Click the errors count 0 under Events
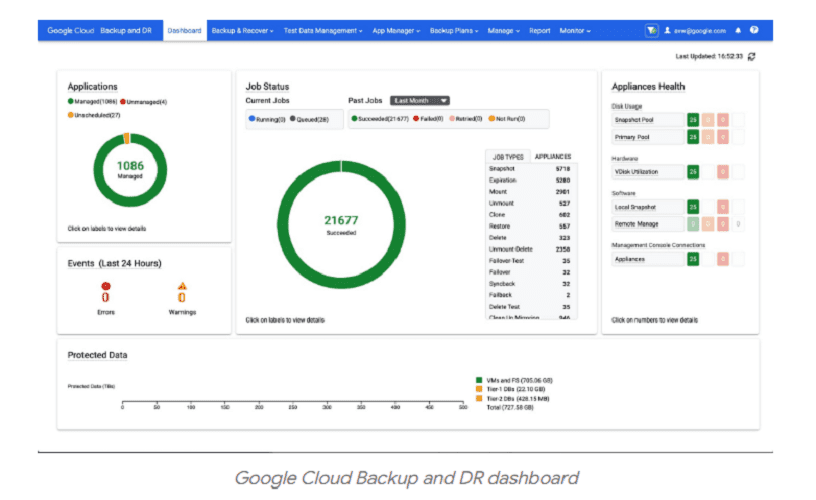816x500 pixels. pos(106,298)
